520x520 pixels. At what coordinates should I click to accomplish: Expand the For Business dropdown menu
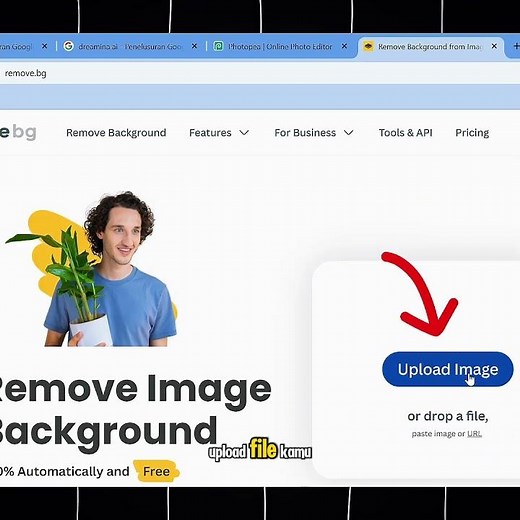click(313, 133)
